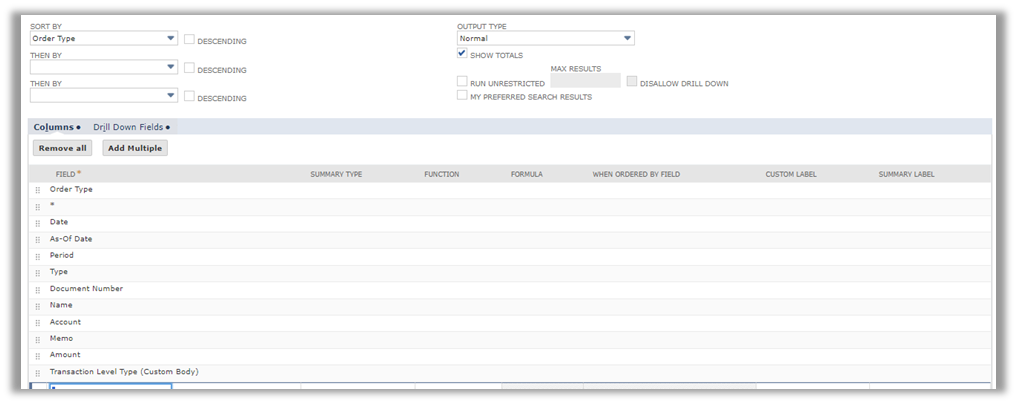
Task: Select the Name column row
Action: click(x=510, y=306)
